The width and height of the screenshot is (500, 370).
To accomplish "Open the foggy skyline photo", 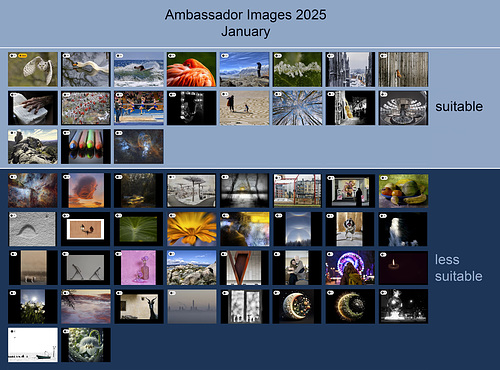I will tap(192, 307).
